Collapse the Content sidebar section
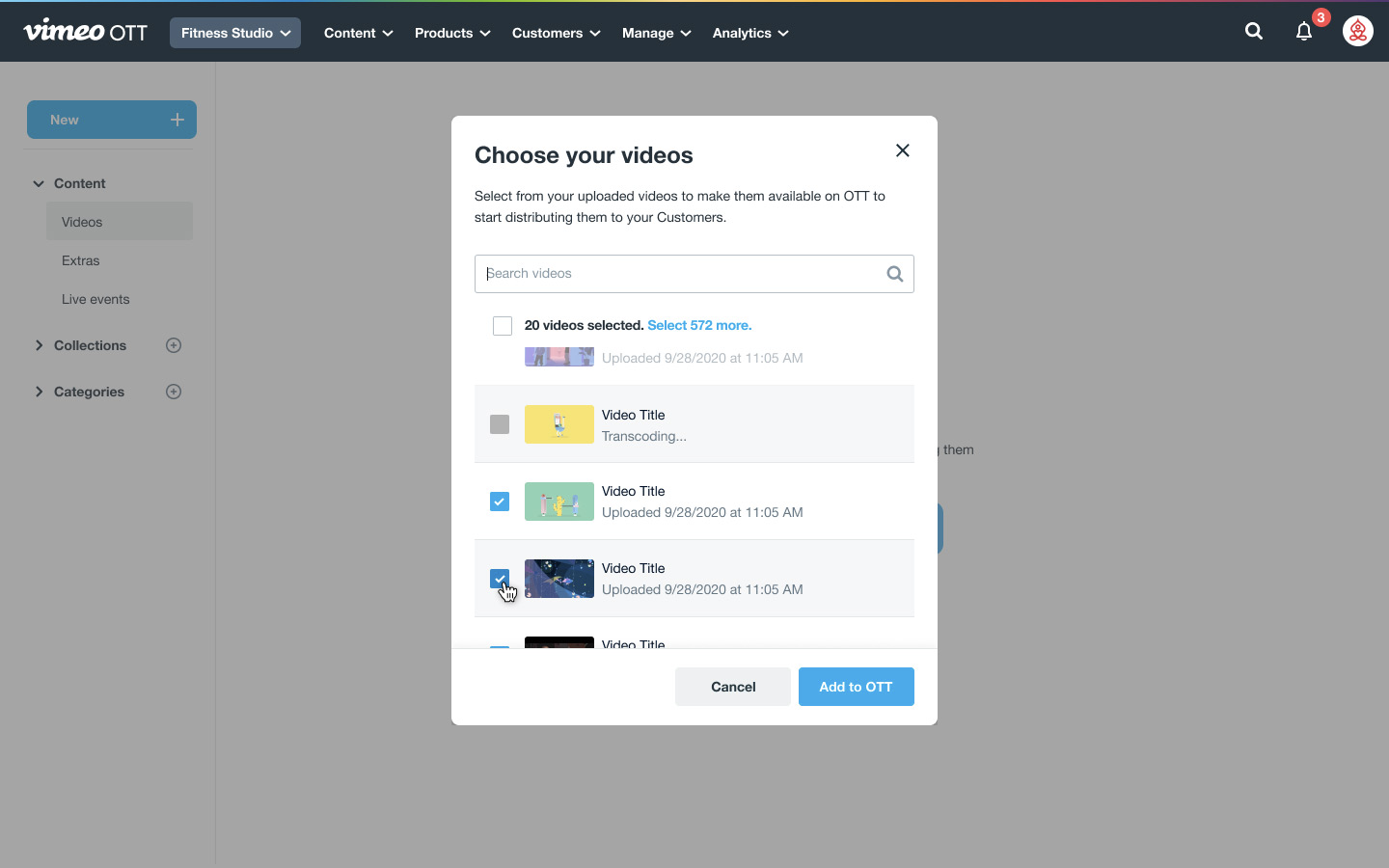The image size is (1389, 868). [40, 183]
